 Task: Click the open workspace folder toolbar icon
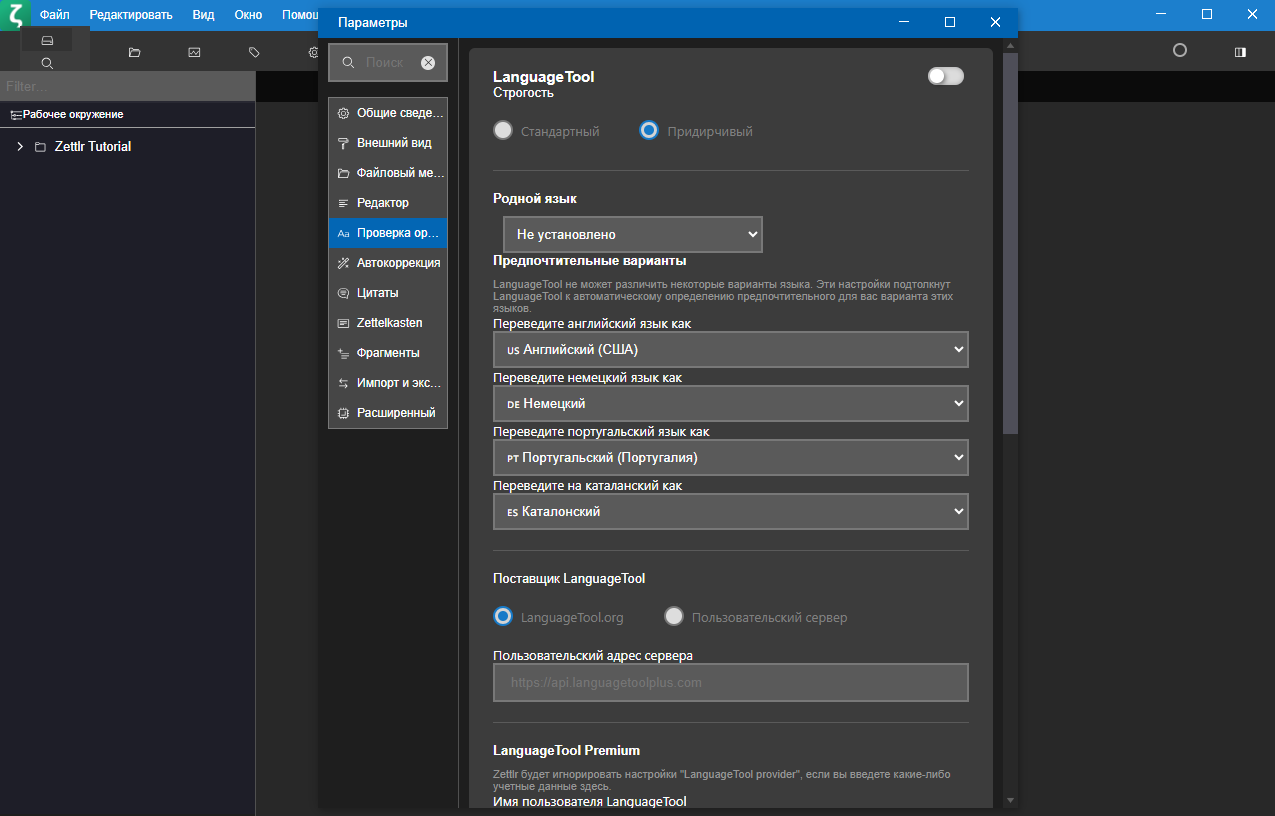pyautogui.click(x=135, y=52)
